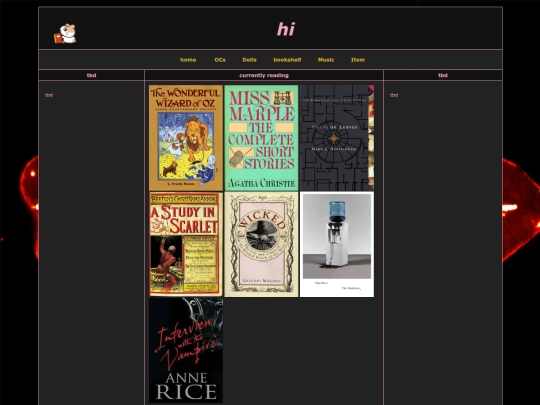Navigate to the bookshelf page
540x405 pixels.
287,60
